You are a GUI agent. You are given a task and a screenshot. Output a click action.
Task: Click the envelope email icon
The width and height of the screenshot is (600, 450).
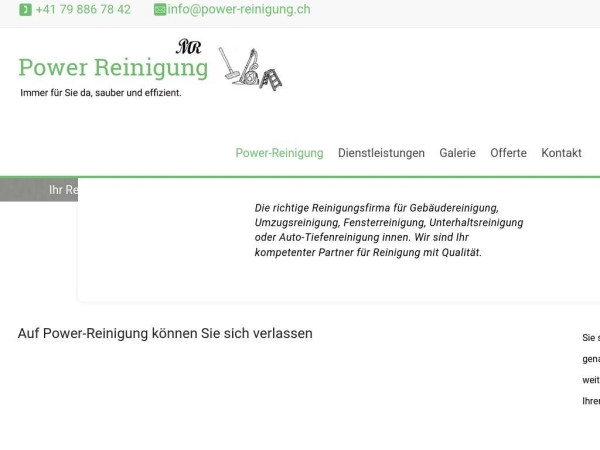click(160, 10)
